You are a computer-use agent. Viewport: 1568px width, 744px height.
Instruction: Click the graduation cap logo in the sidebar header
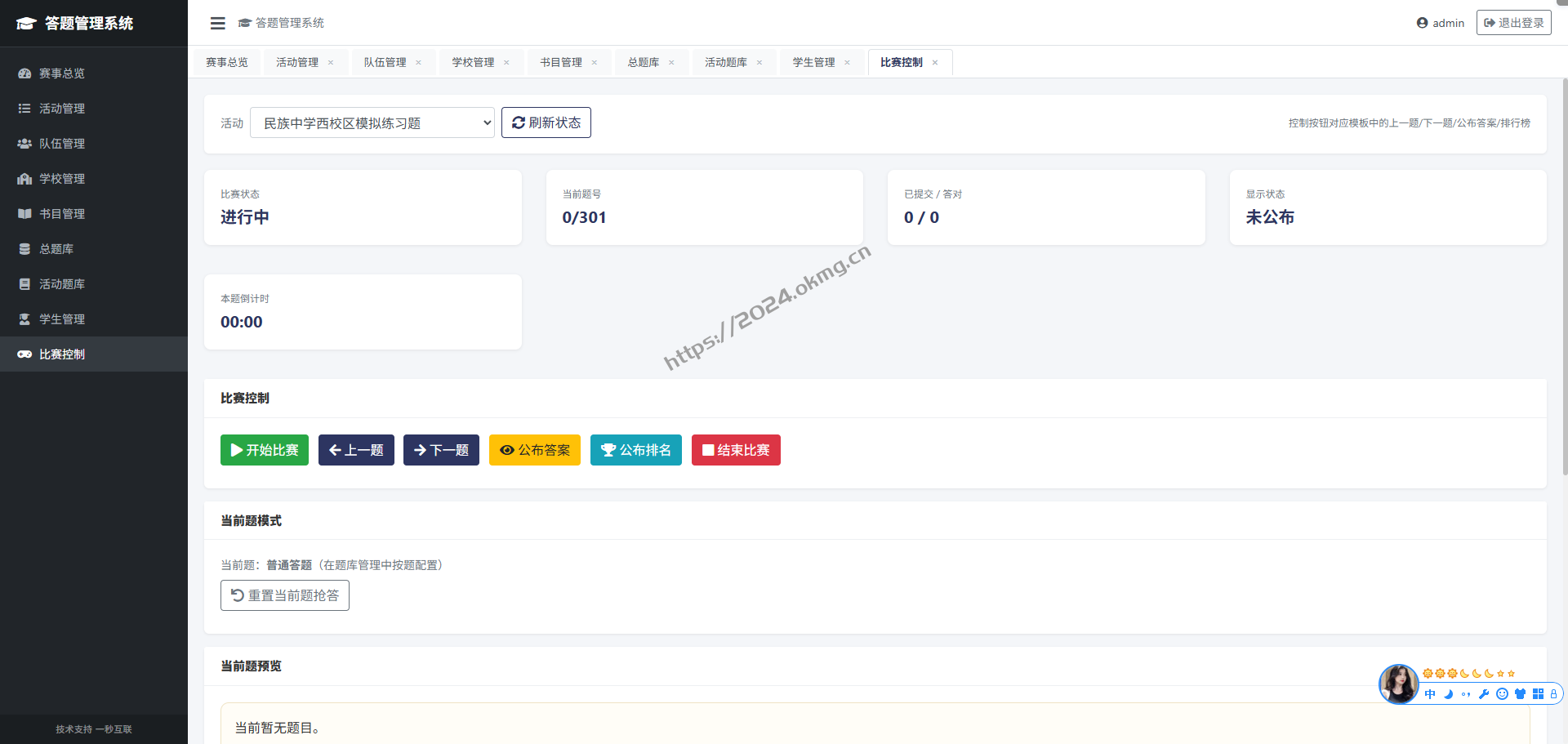pos(26,24)
